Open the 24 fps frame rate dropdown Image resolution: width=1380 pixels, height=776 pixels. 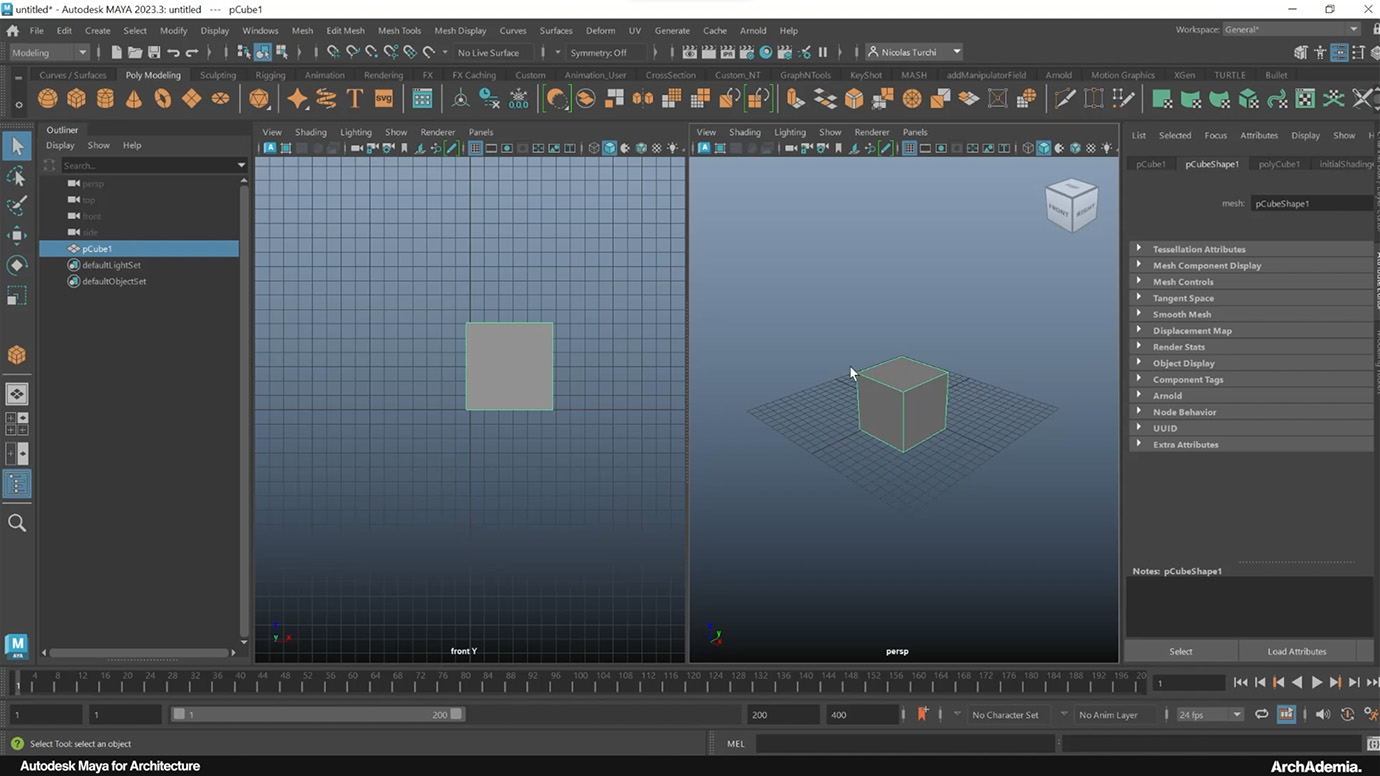[1210, 715]
